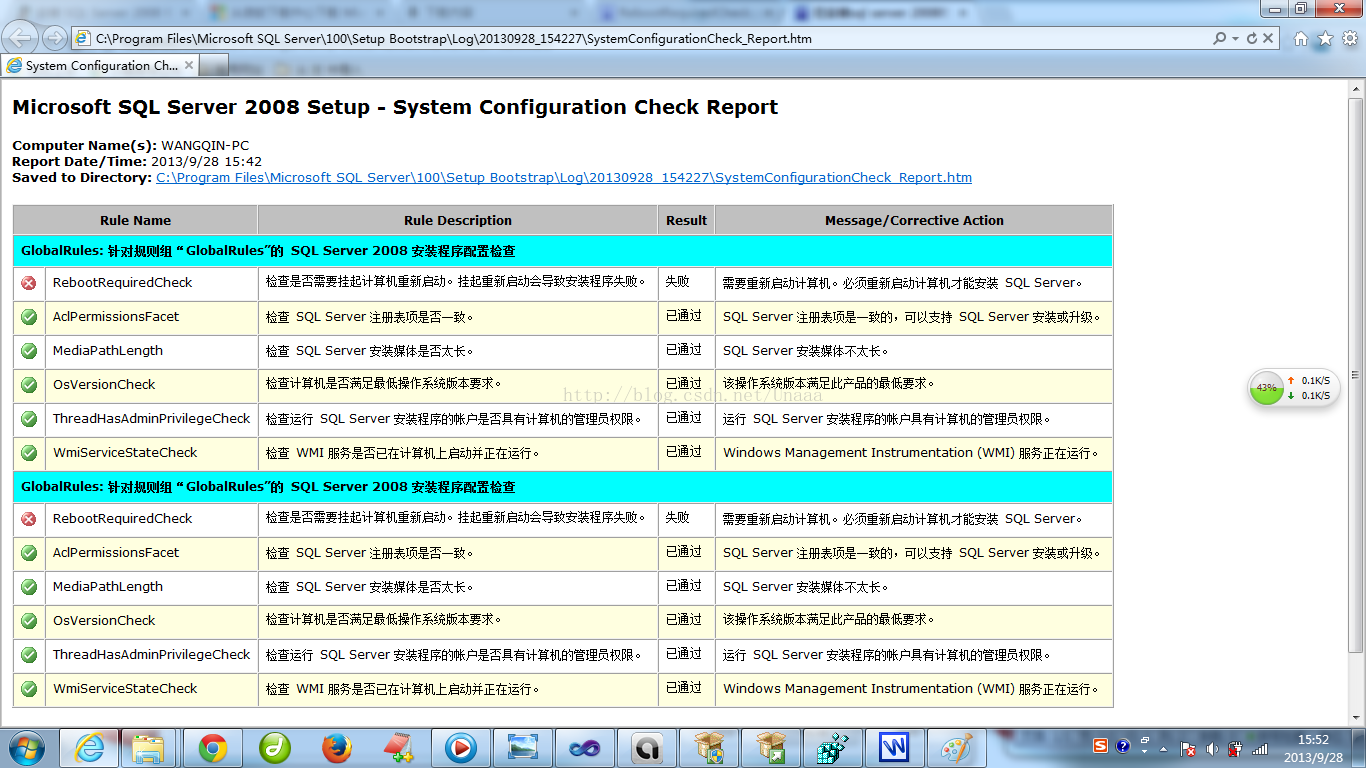
Task: Open the Tools gear icon
Action: (x=1349, y=39)
